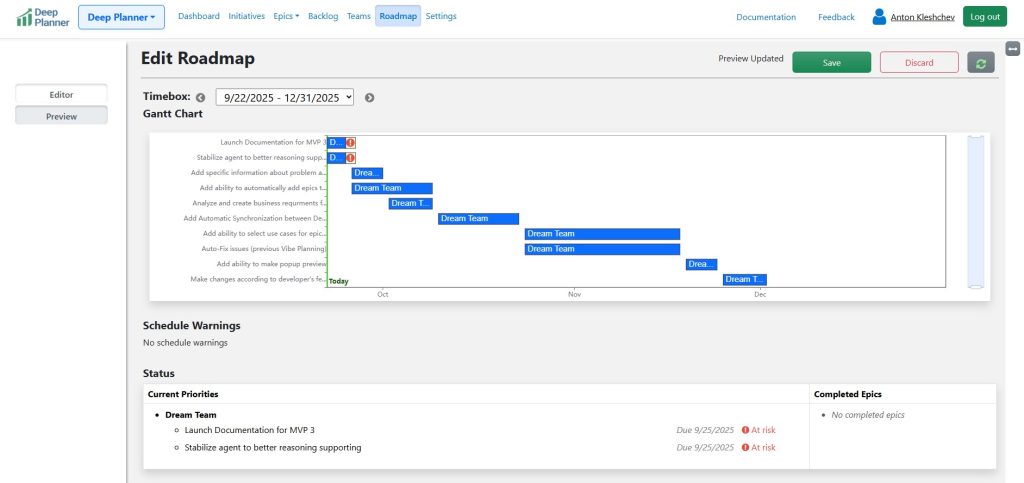Image resolution: width=1024 pixels, height=483 pixels.
Task: Click the panel width toggle icon
Action: [1013, 49]
